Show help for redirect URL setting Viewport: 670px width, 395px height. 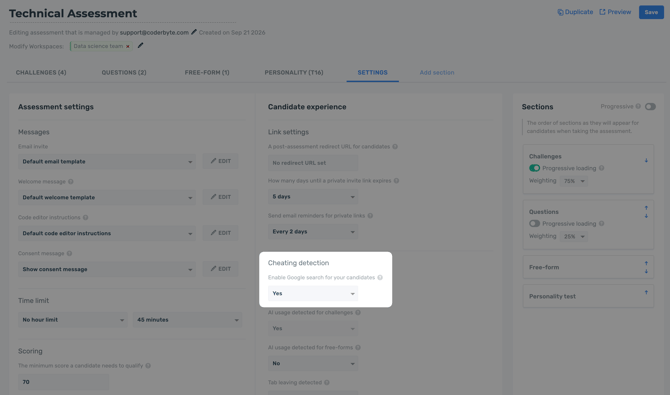tap(395, 147)
